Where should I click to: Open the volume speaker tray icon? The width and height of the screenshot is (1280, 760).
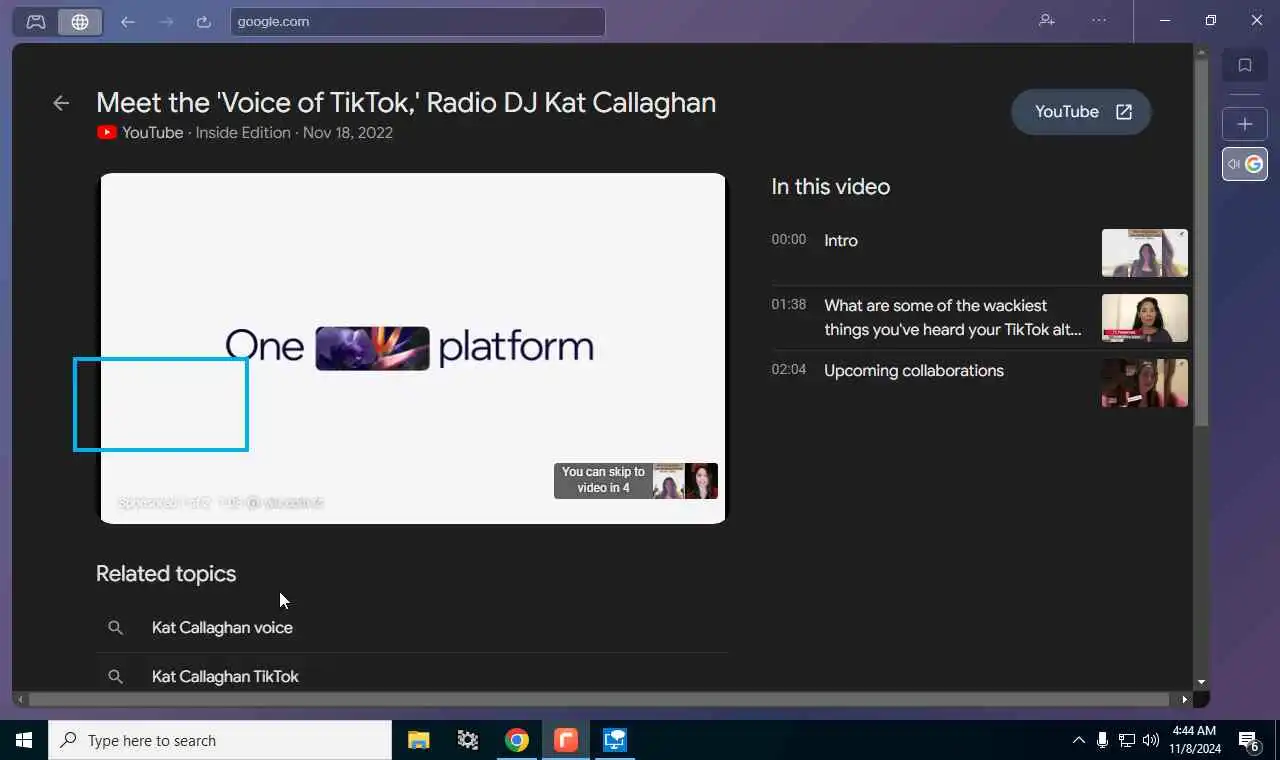click(1151, 740)
